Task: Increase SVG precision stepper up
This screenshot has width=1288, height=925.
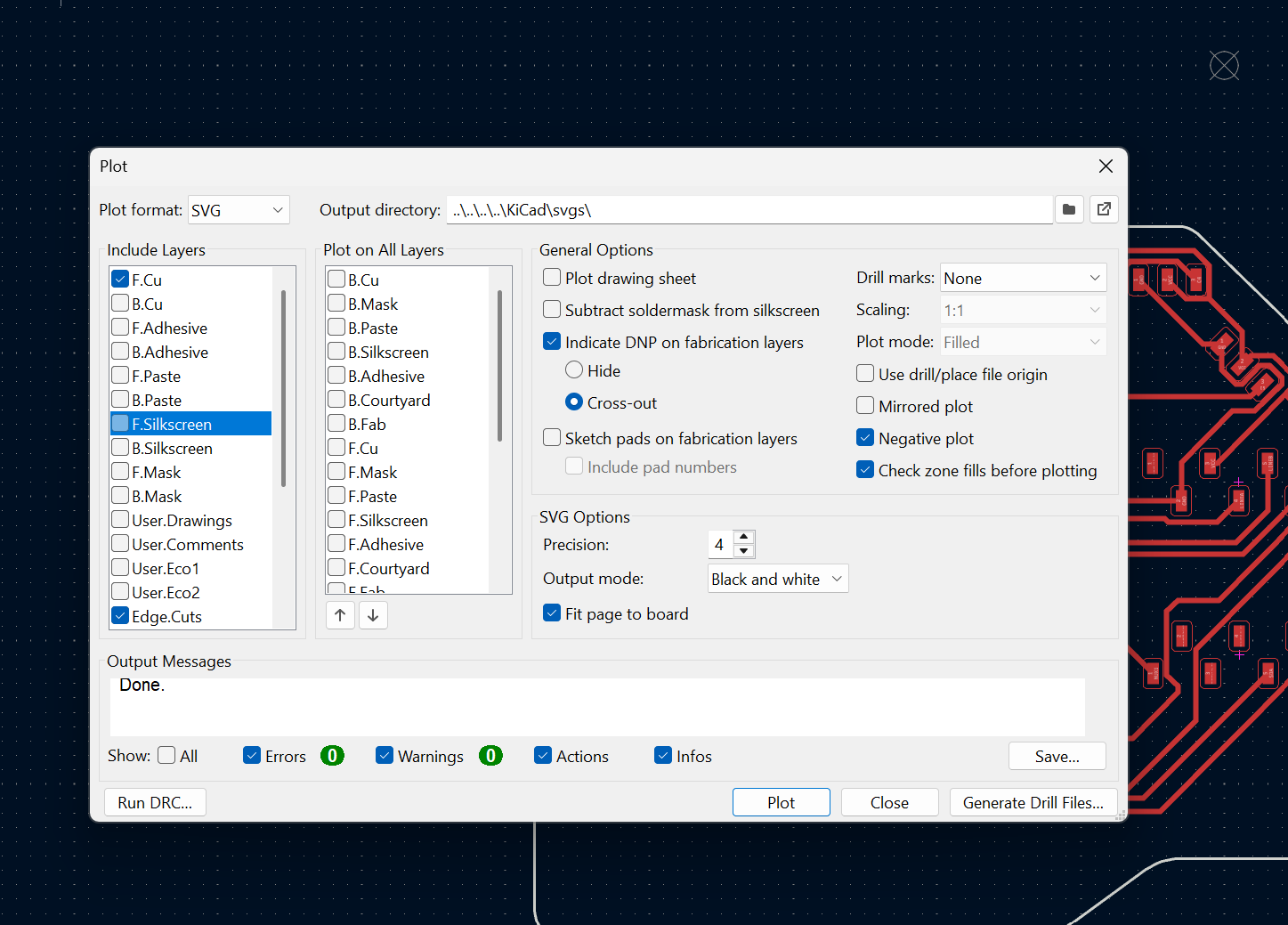Action: pos(744,537)
